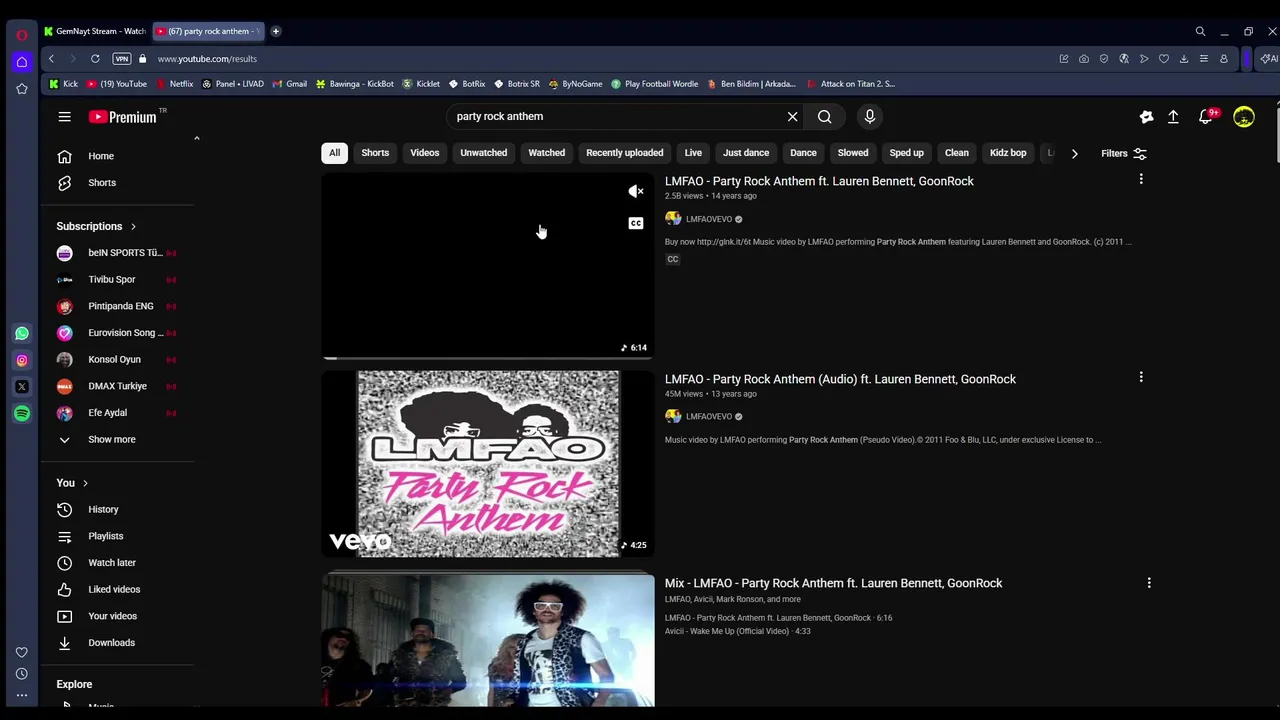
Task: Select the Videos filter chip
Action: [x=424, y=153]
